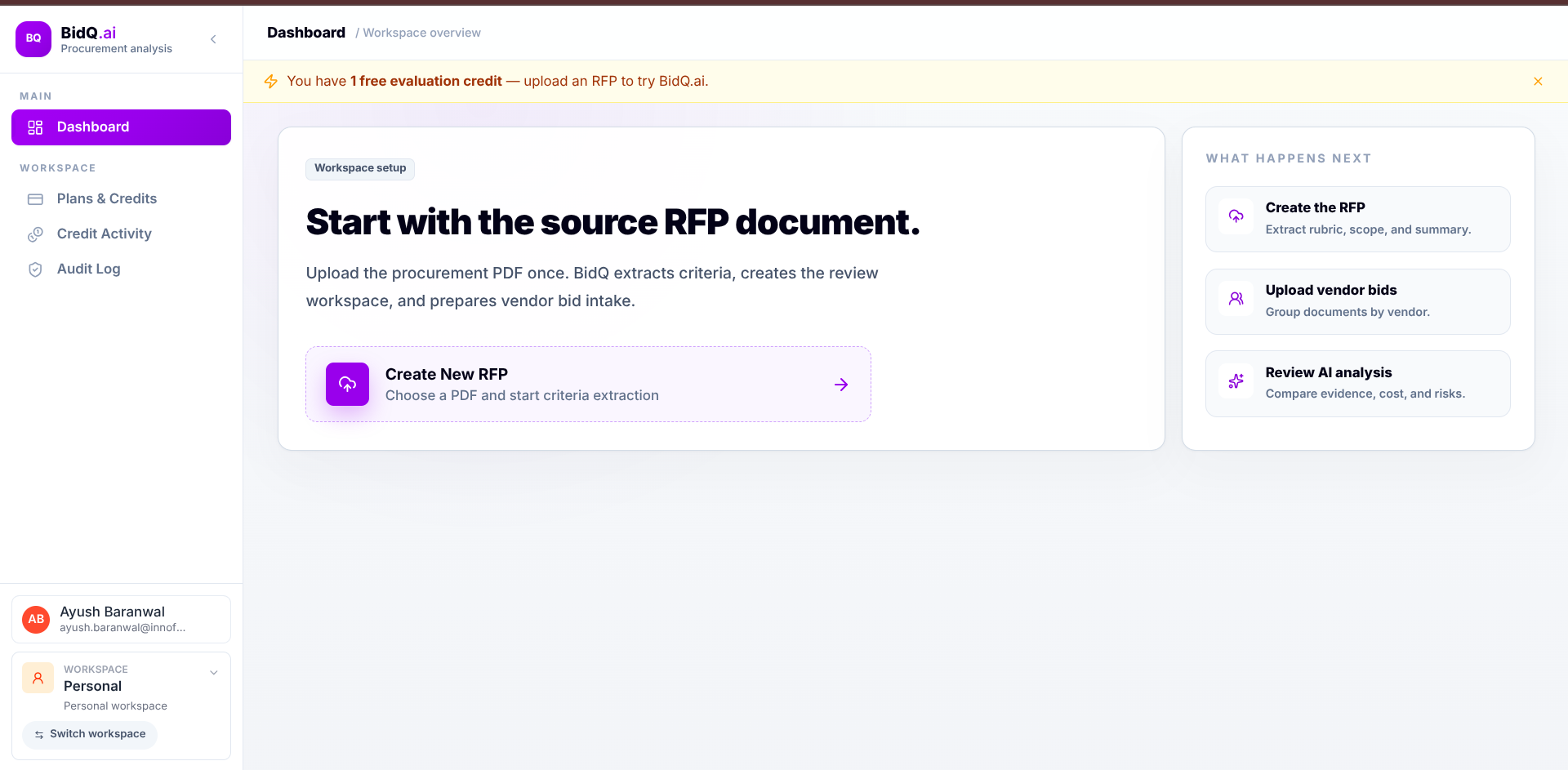The height and width of the screenshot is (770, 1568).
Task: Click the Review AI analysis sparkle icon
Action: click(x=1236, y=381)
